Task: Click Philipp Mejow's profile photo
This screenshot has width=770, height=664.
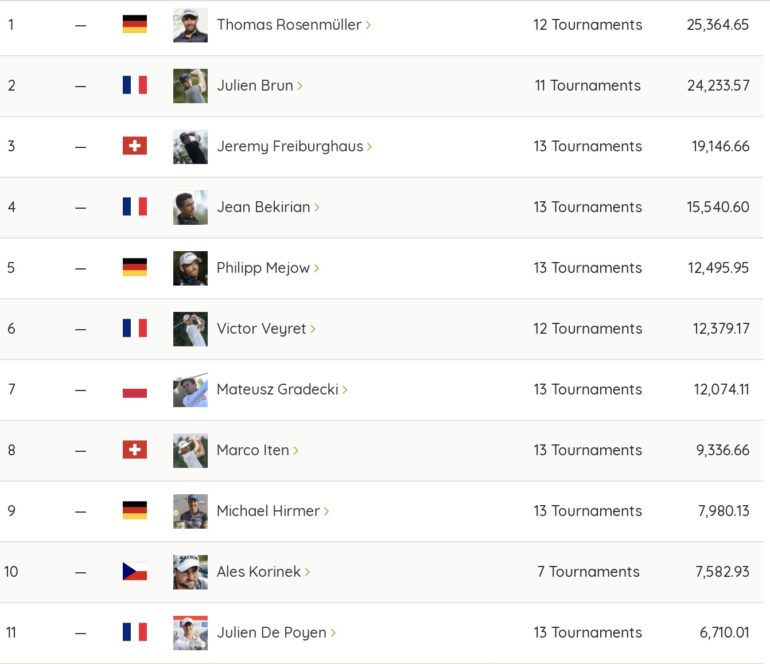Action: click(x=191, y=268)
